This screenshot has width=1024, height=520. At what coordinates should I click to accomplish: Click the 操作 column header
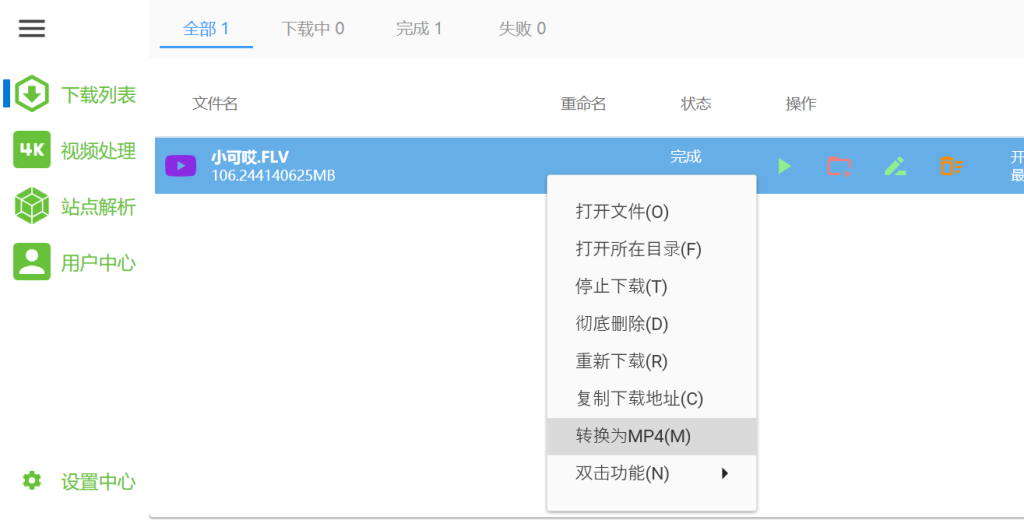tap(801, 104)
